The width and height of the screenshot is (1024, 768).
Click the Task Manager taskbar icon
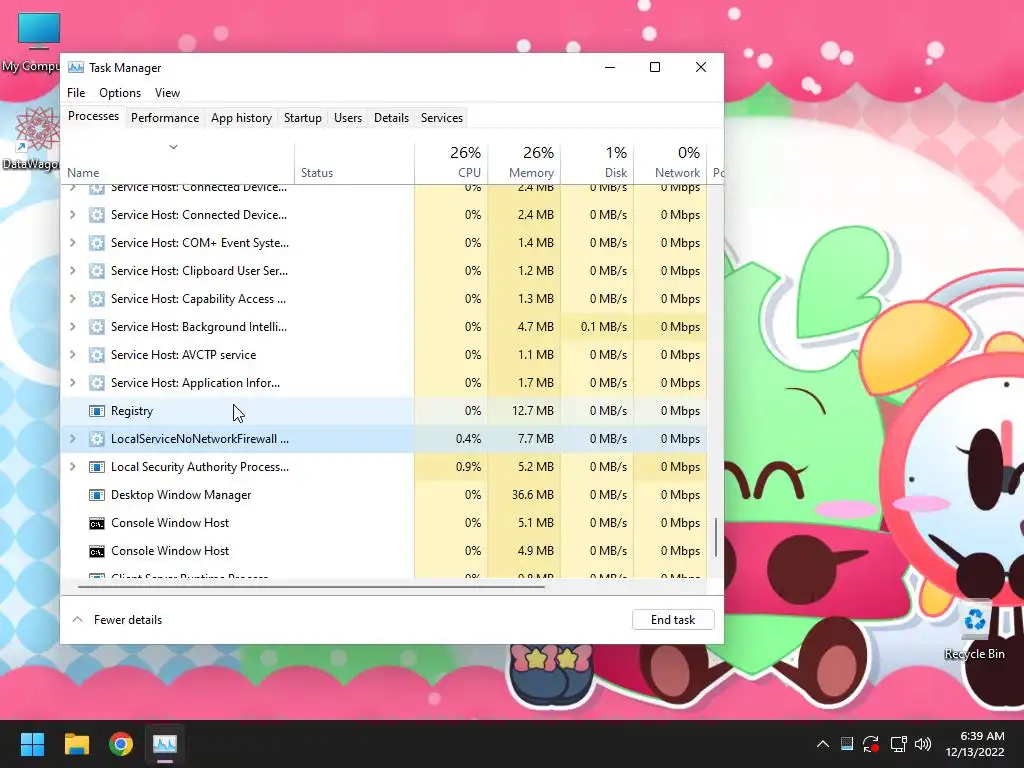[x=165, y=744]
